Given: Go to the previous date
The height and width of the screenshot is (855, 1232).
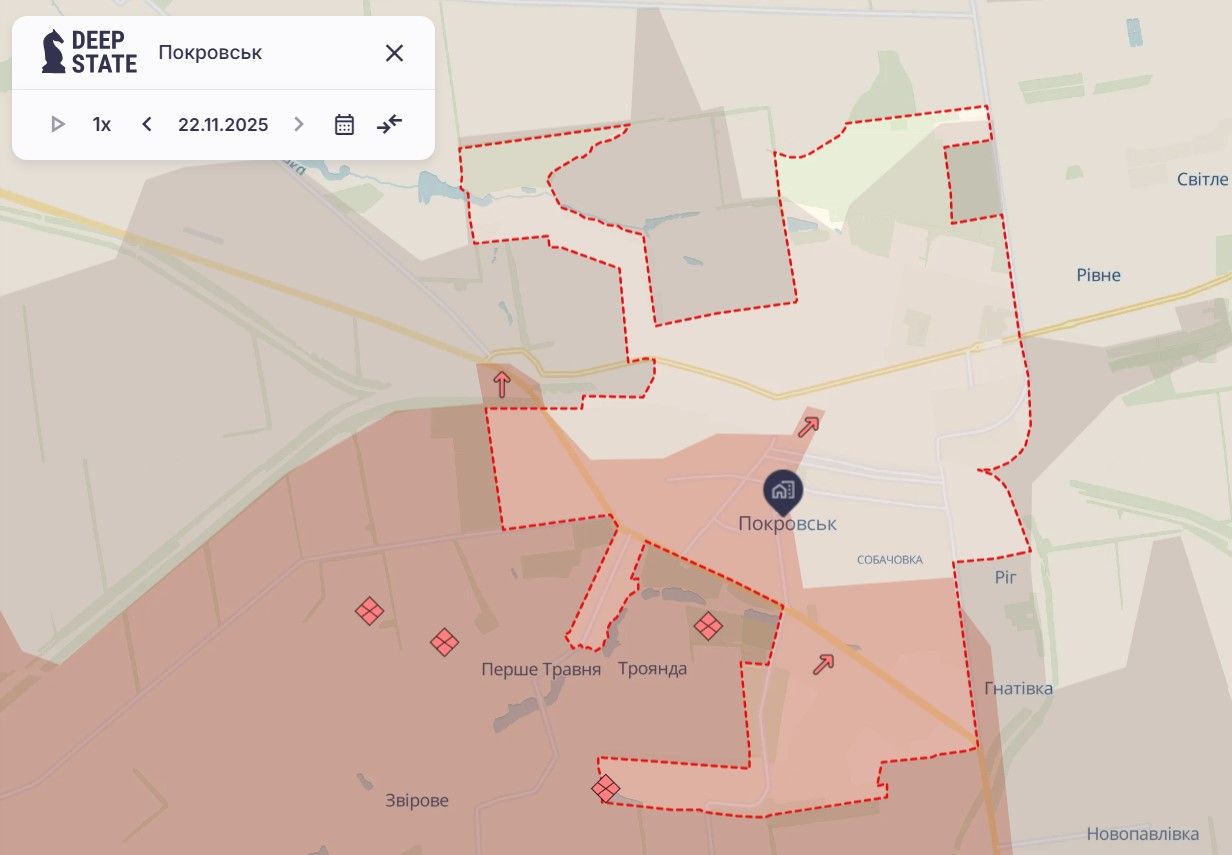Looking at the screenshot, I should (147, 125).
